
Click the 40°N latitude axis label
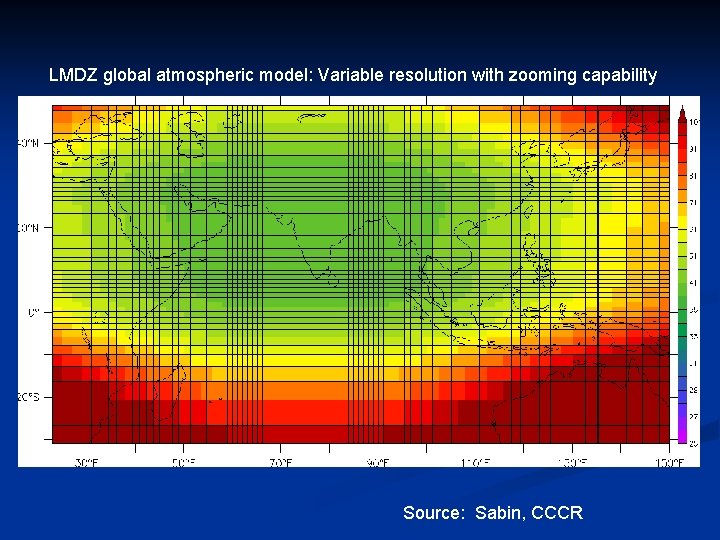tap(28, 143)
